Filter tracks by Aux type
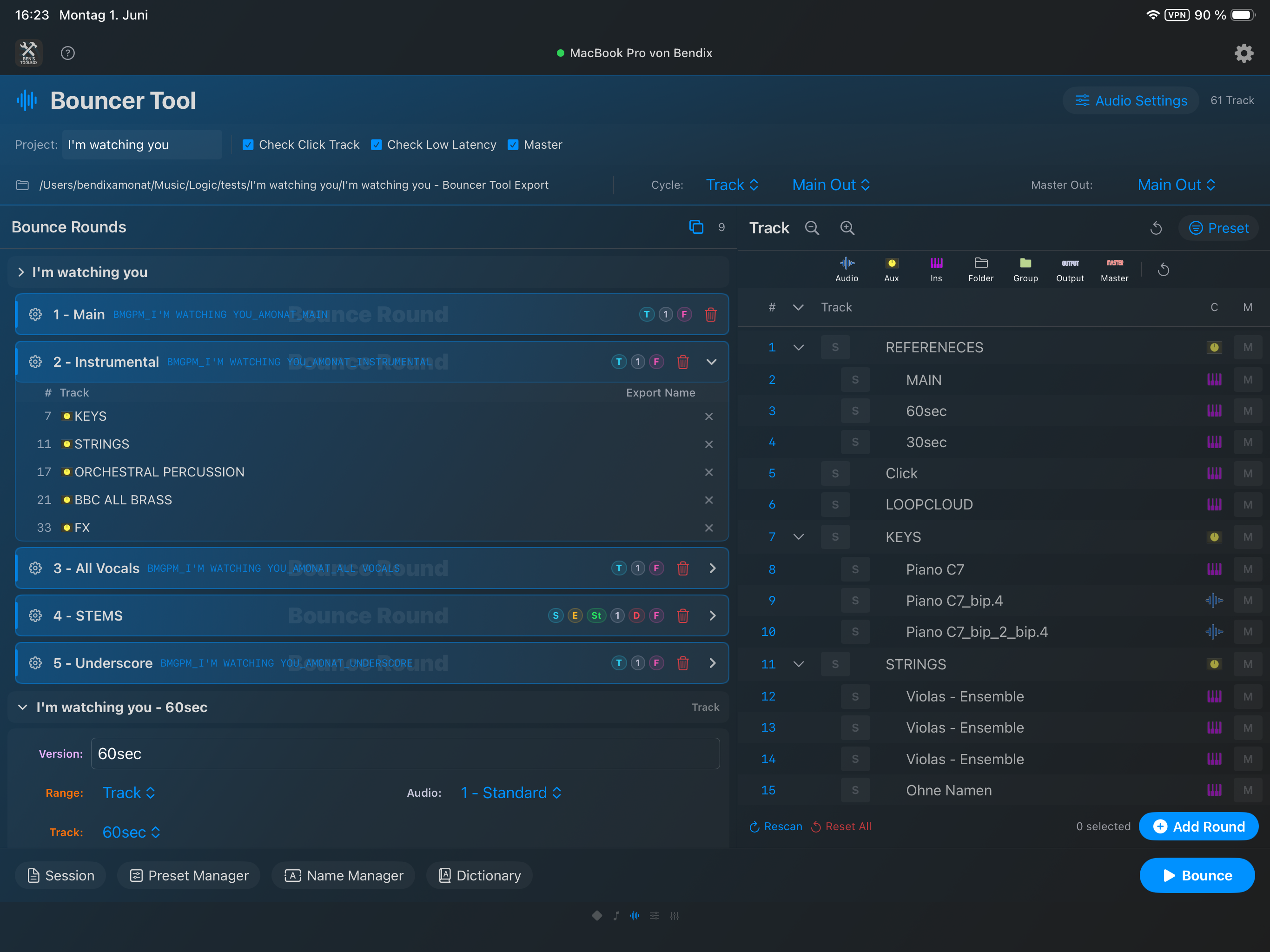 tap(892, 269)
